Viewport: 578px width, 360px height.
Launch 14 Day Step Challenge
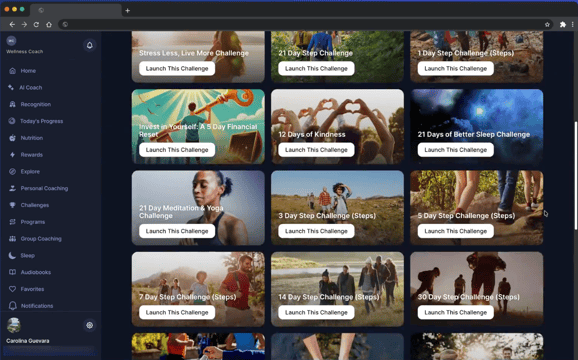tap(316, 312)
